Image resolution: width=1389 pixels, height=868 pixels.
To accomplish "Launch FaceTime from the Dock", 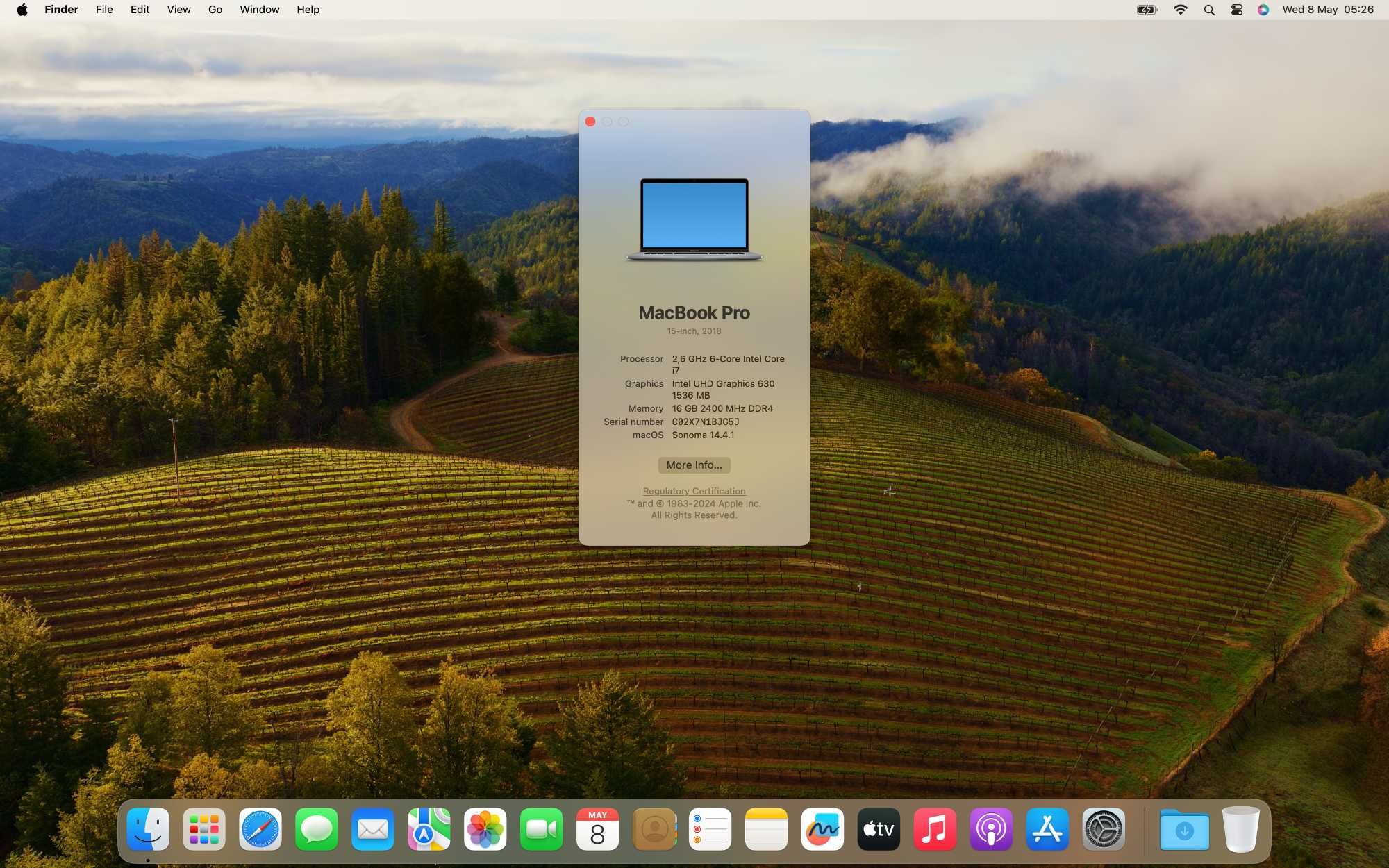I will [x=542, y=829].
